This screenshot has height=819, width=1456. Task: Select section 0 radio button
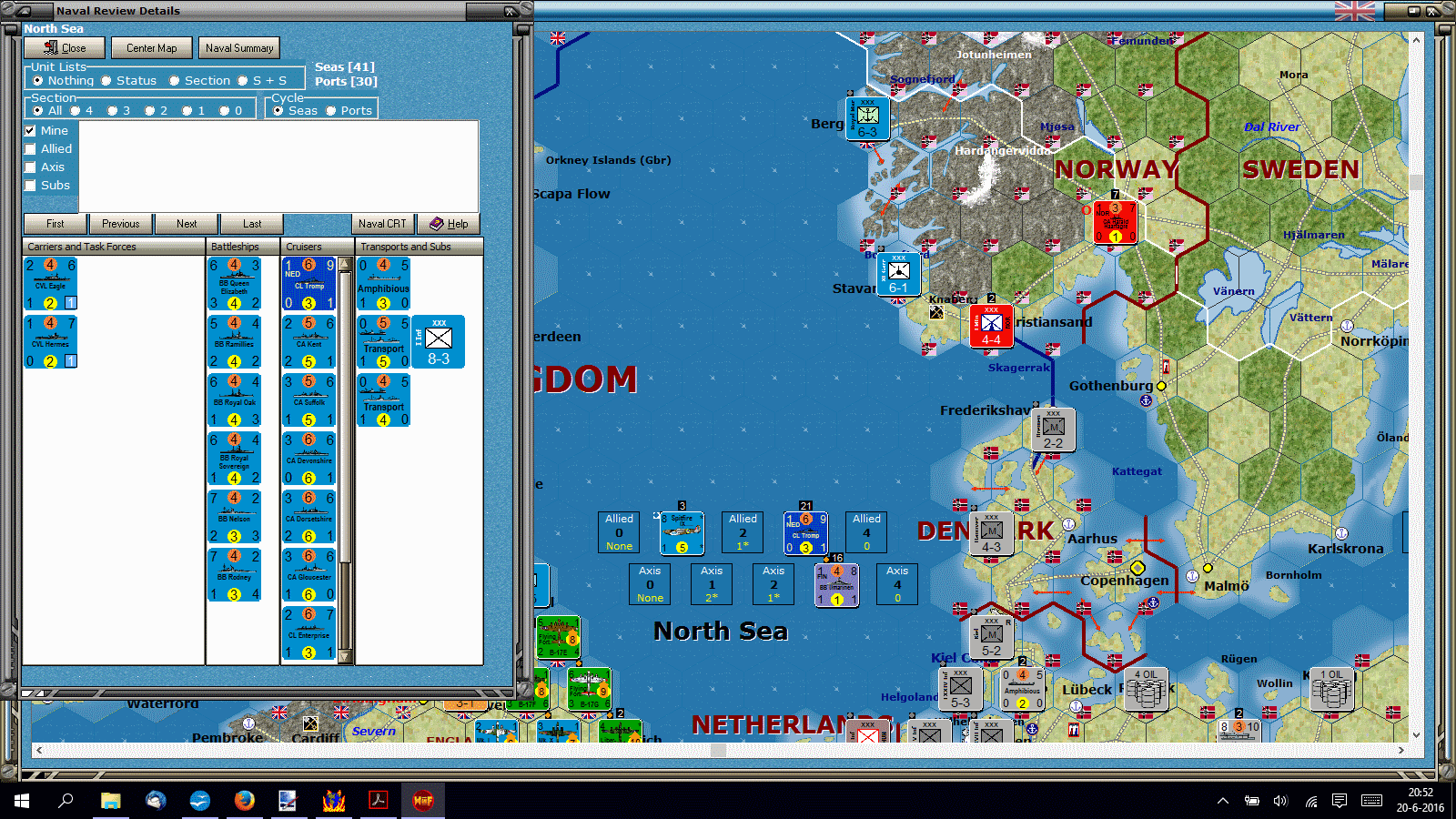click(x=225, y=111)
